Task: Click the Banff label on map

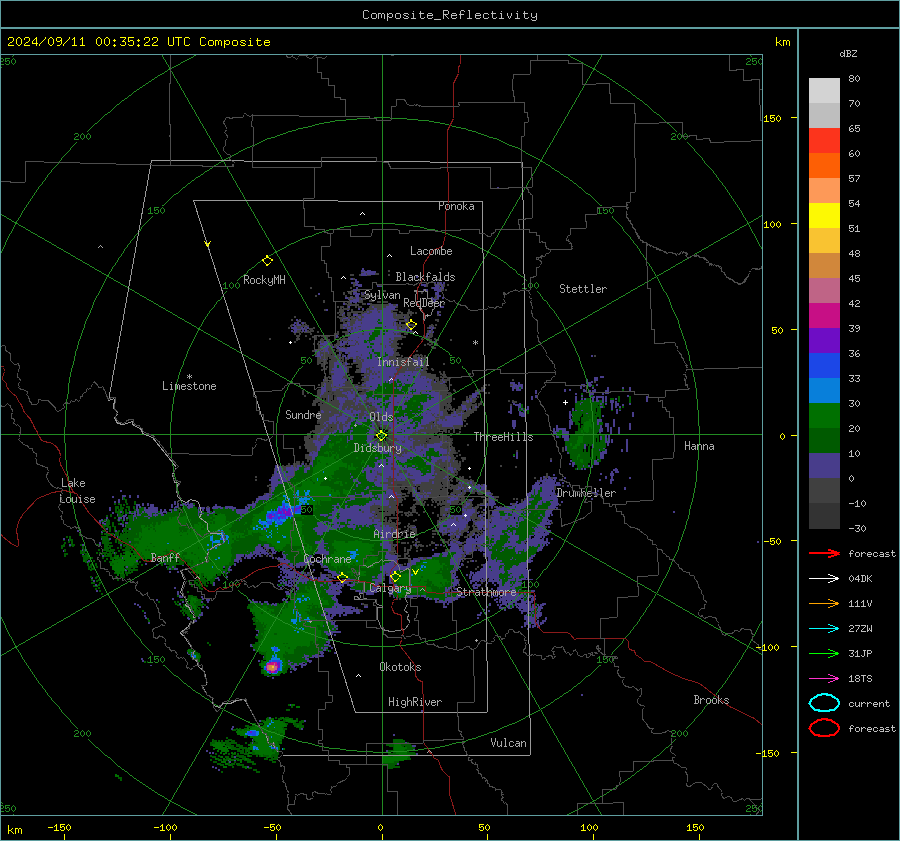Action: click(x=165, y=557)
